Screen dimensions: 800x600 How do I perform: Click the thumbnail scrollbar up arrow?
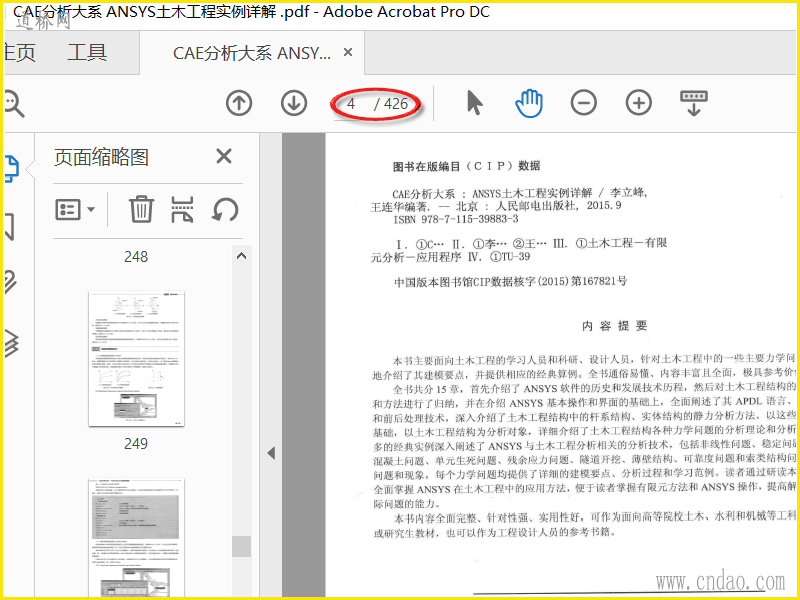[x=242, y=256]
